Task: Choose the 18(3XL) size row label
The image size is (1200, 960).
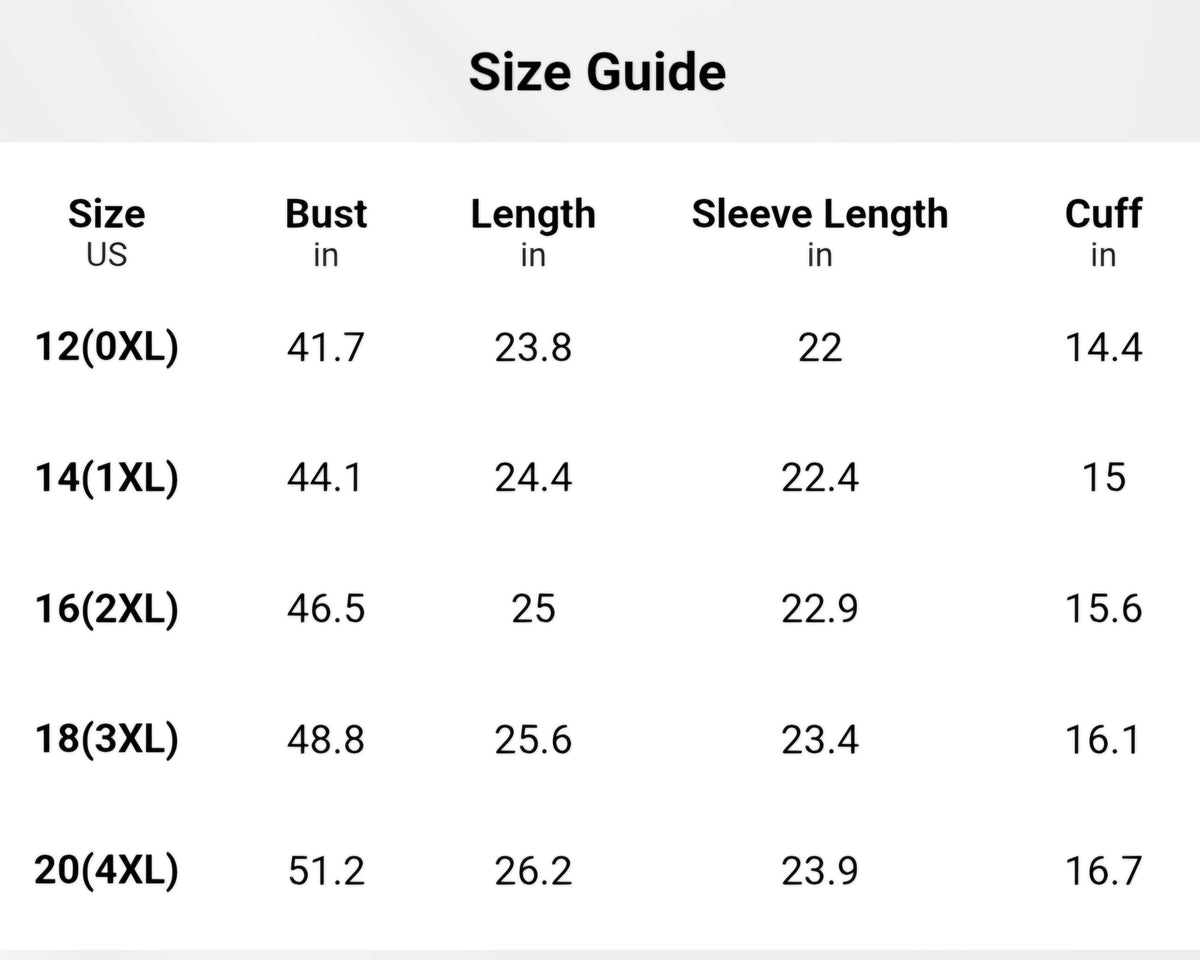Action: (106, 740)
